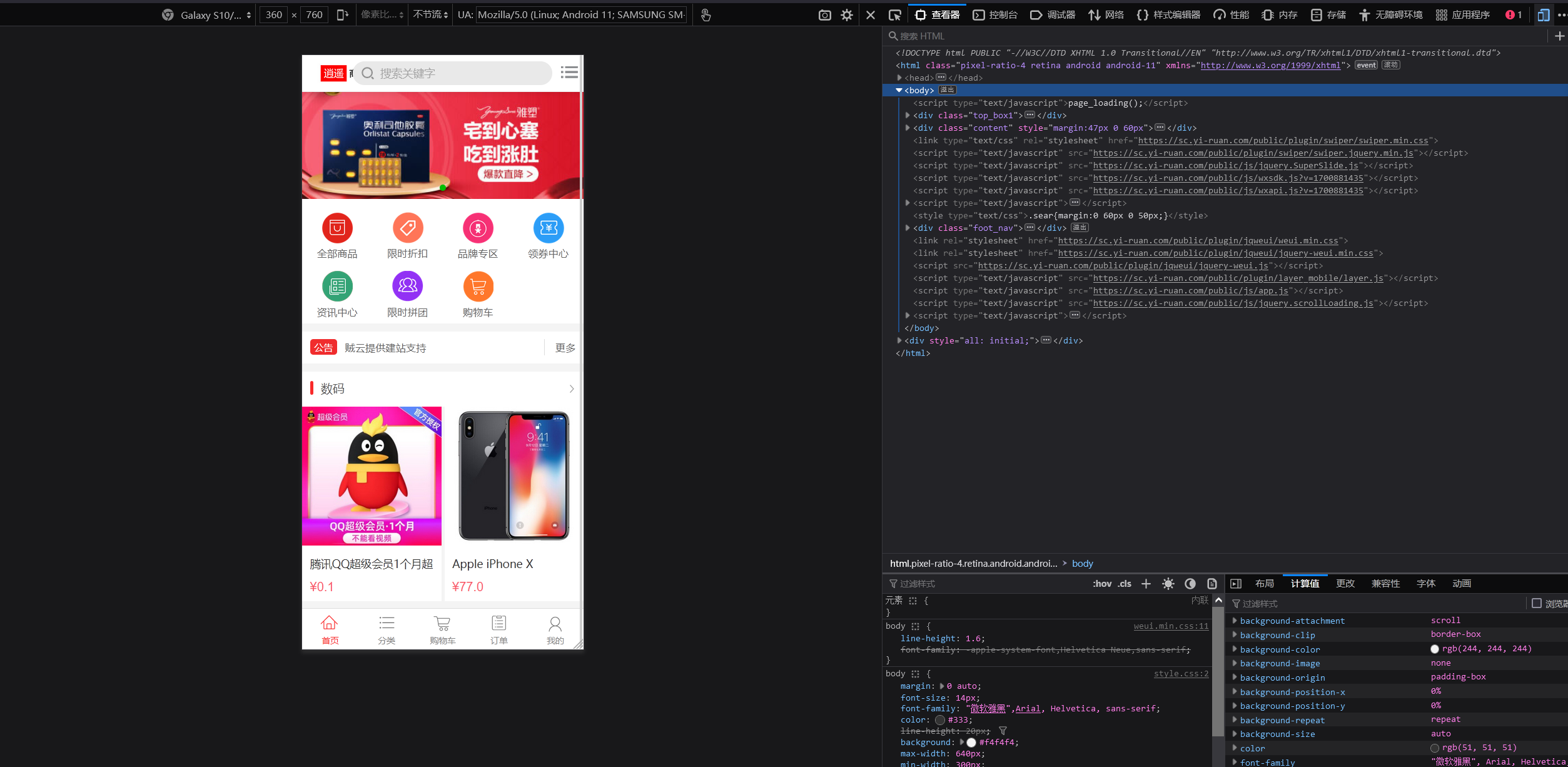Toggle dark color scheme simulation (moon icon)
Viewport: 1568px width, 767px height.
1190,584
